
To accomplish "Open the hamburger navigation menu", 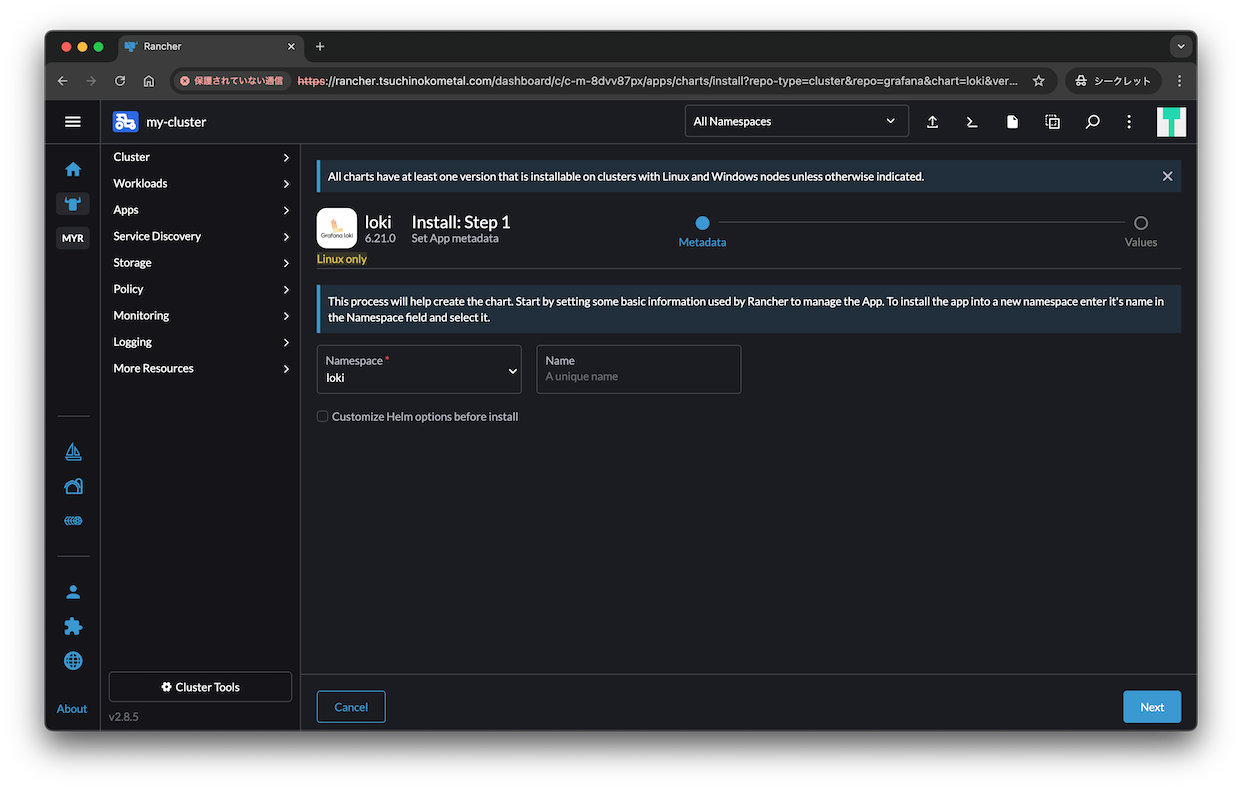I will (x=72, y=121).
